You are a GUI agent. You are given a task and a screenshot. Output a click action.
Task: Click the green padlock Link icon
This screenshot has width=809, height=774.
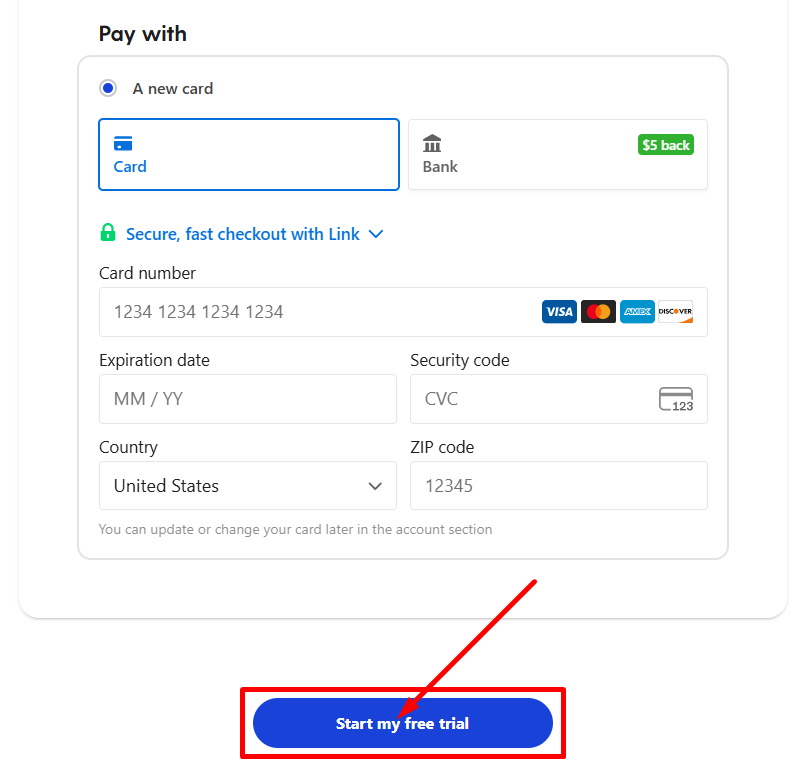[x=108, y=233]
